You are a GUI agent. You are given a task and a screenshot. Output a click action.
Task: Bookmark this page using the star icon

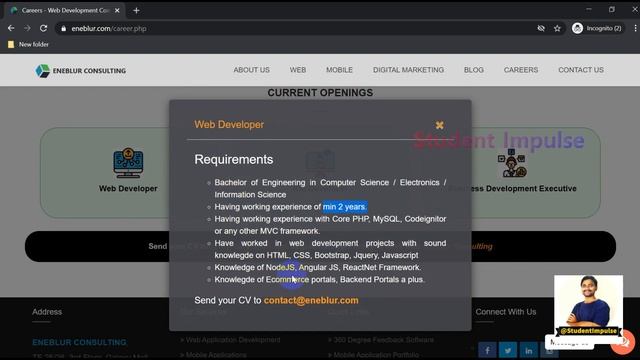[557, 28]
